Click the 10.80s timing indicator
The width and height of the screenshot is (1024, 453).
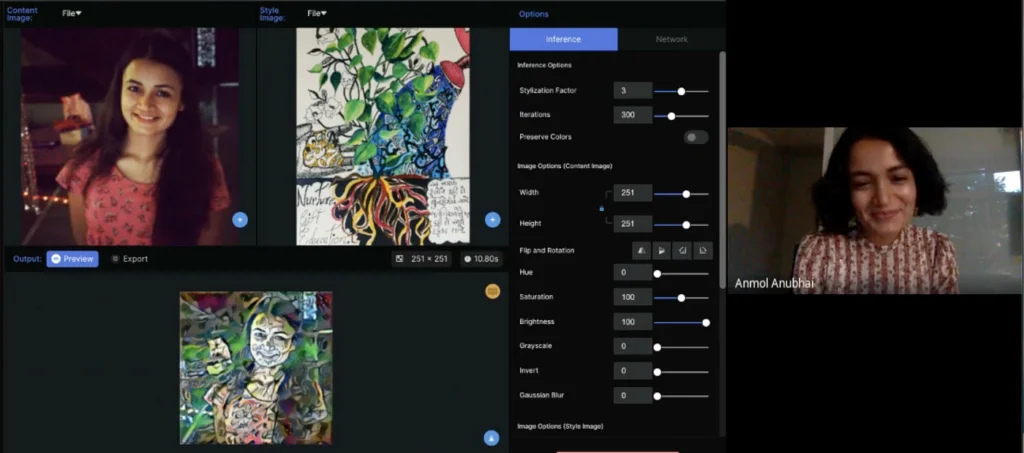(481, 259)
